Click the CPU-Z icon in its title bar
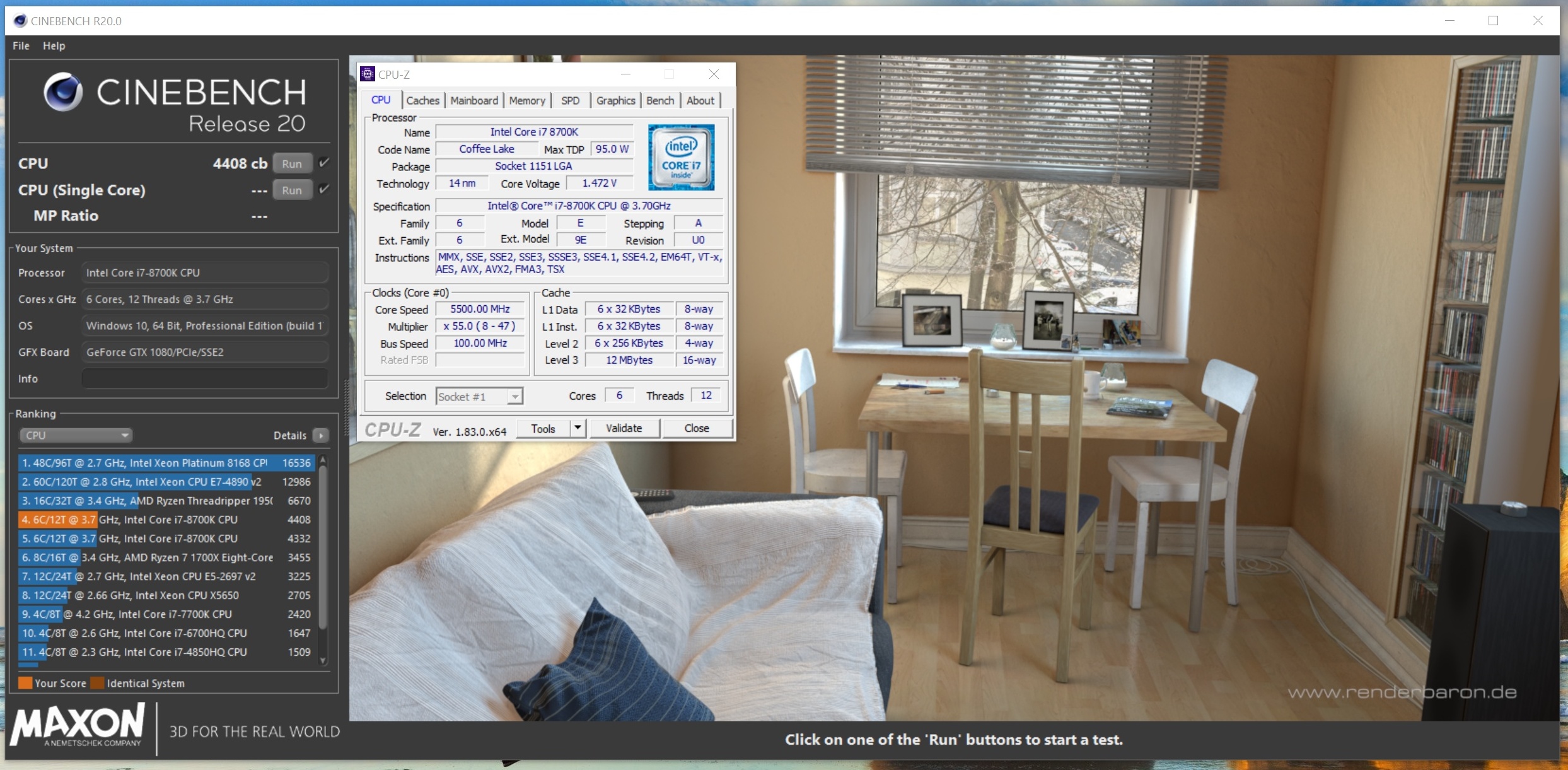 point(368,74)
